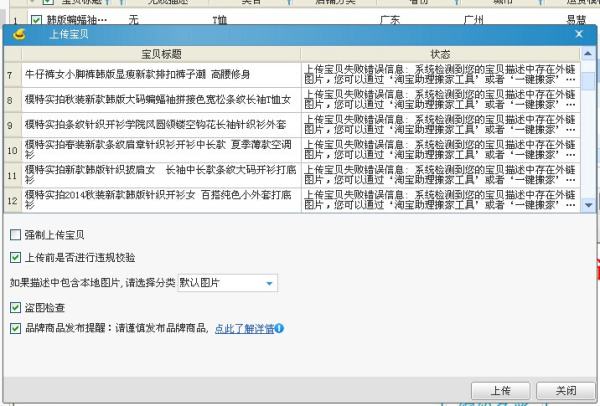Click the list scrollbar thumb
The image size is (600, 406).
(x=588, y=80)
